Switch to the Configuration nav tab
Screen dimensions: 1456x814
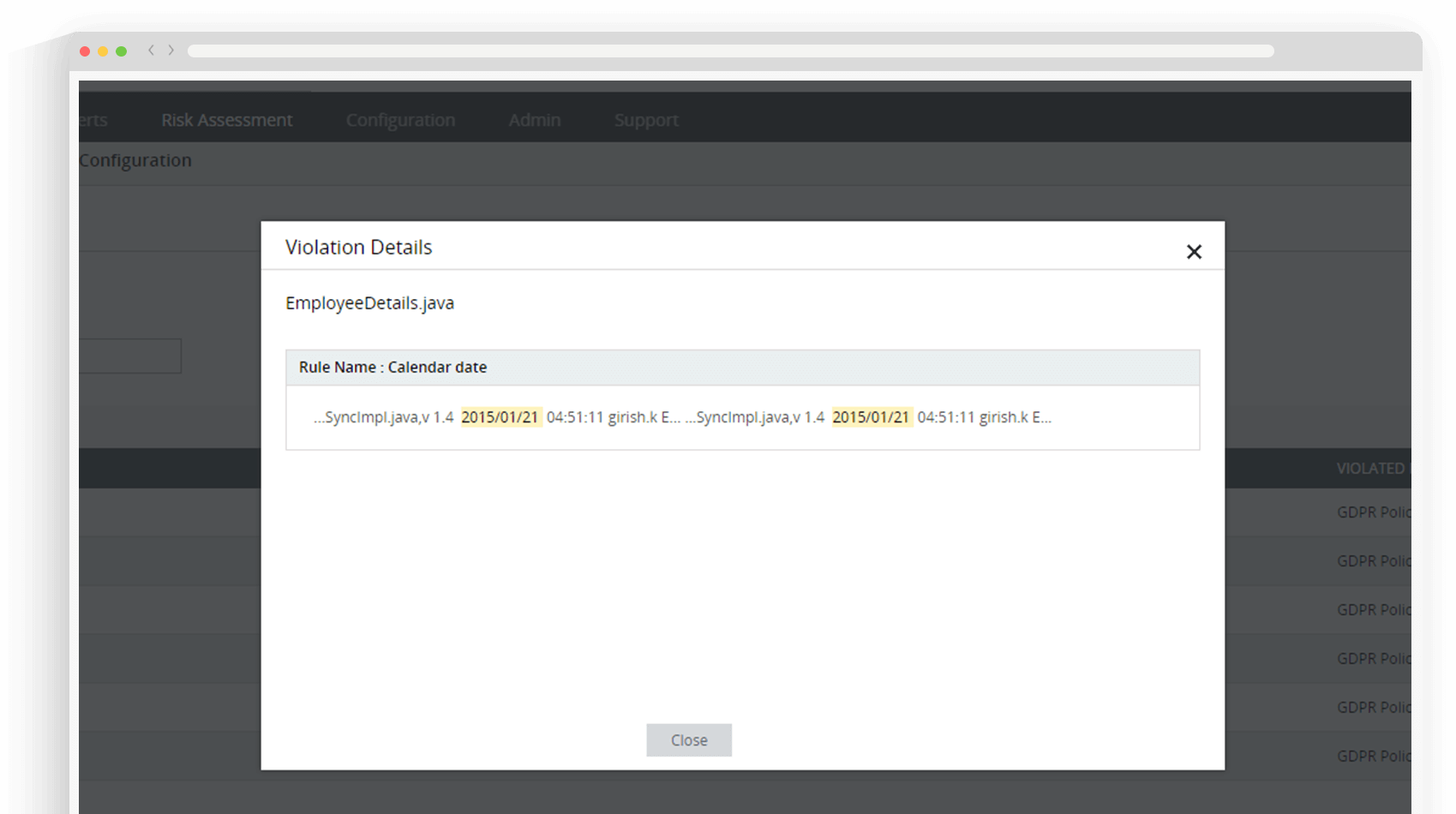pyautogui.click(x=400, y=120)
